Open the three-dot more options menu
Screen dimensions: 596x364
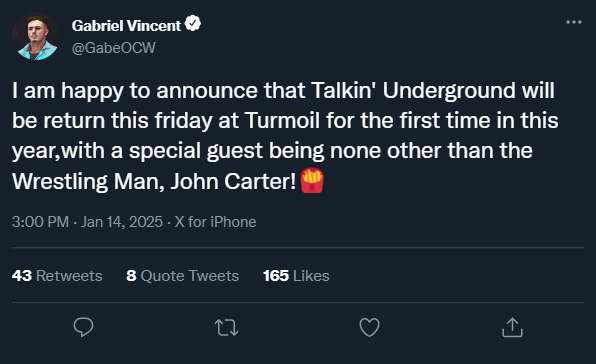pos(574,22)
